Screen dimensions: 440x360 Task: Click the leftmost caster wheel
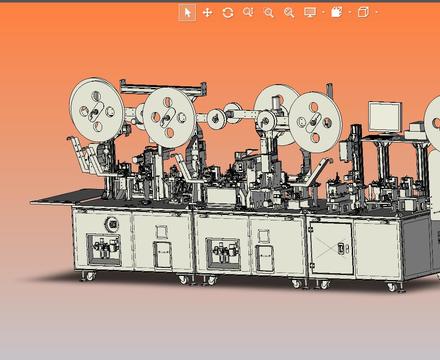[x=89, y=276]
